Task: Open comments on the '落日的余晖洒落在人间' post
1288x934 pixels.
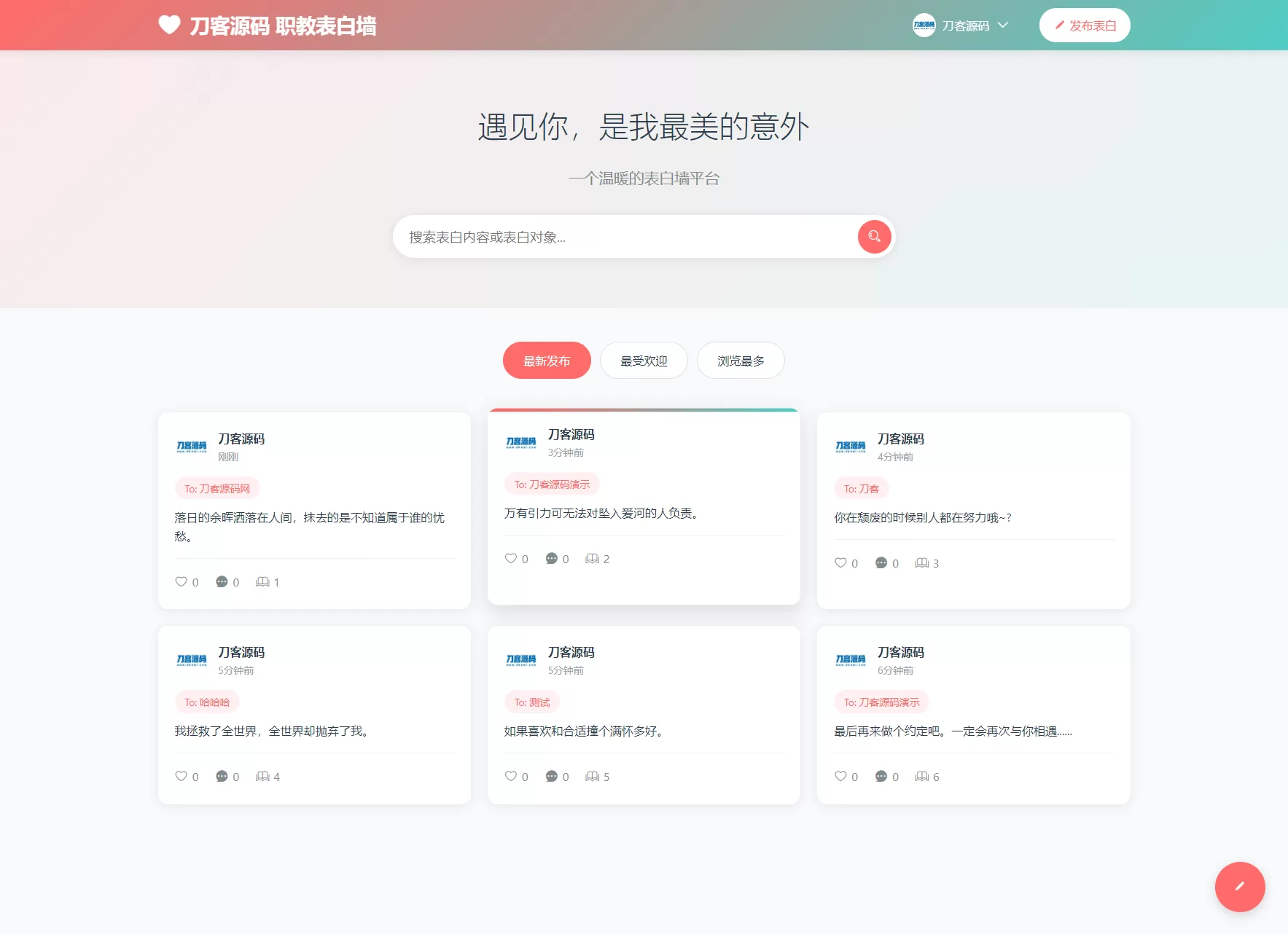Action: [221, 581]
